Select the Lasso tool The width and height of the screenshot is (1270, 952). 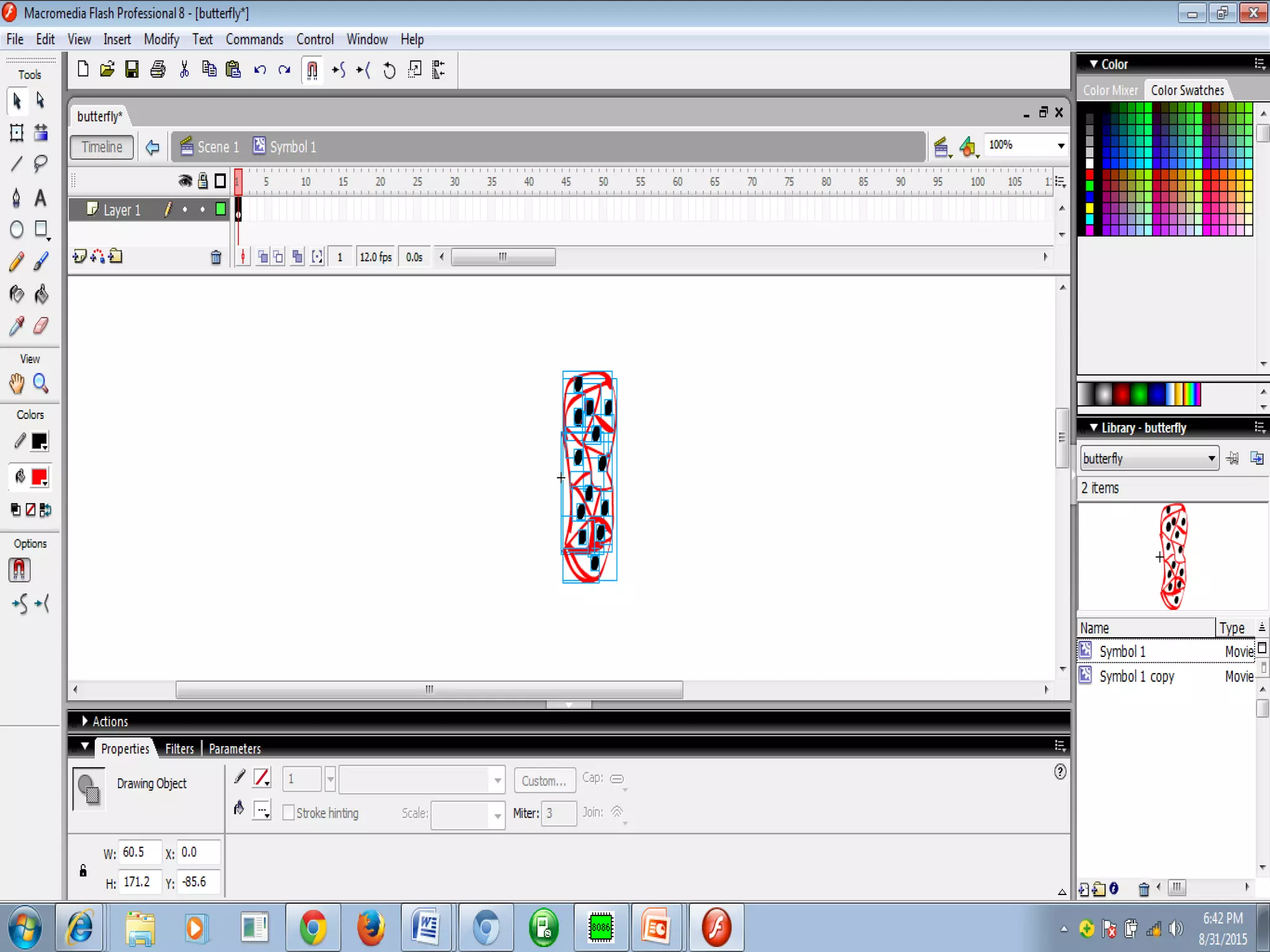pos(41,164)
